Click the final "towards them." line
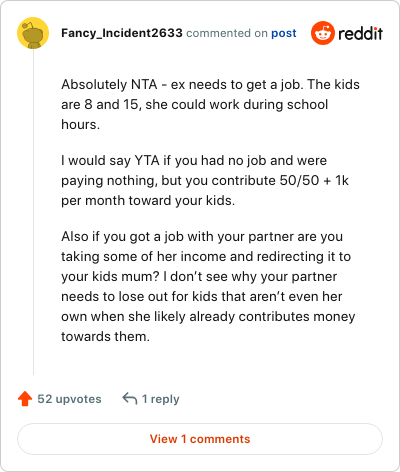400x472 pixels. pyautogui.click(x=105, y=336)
